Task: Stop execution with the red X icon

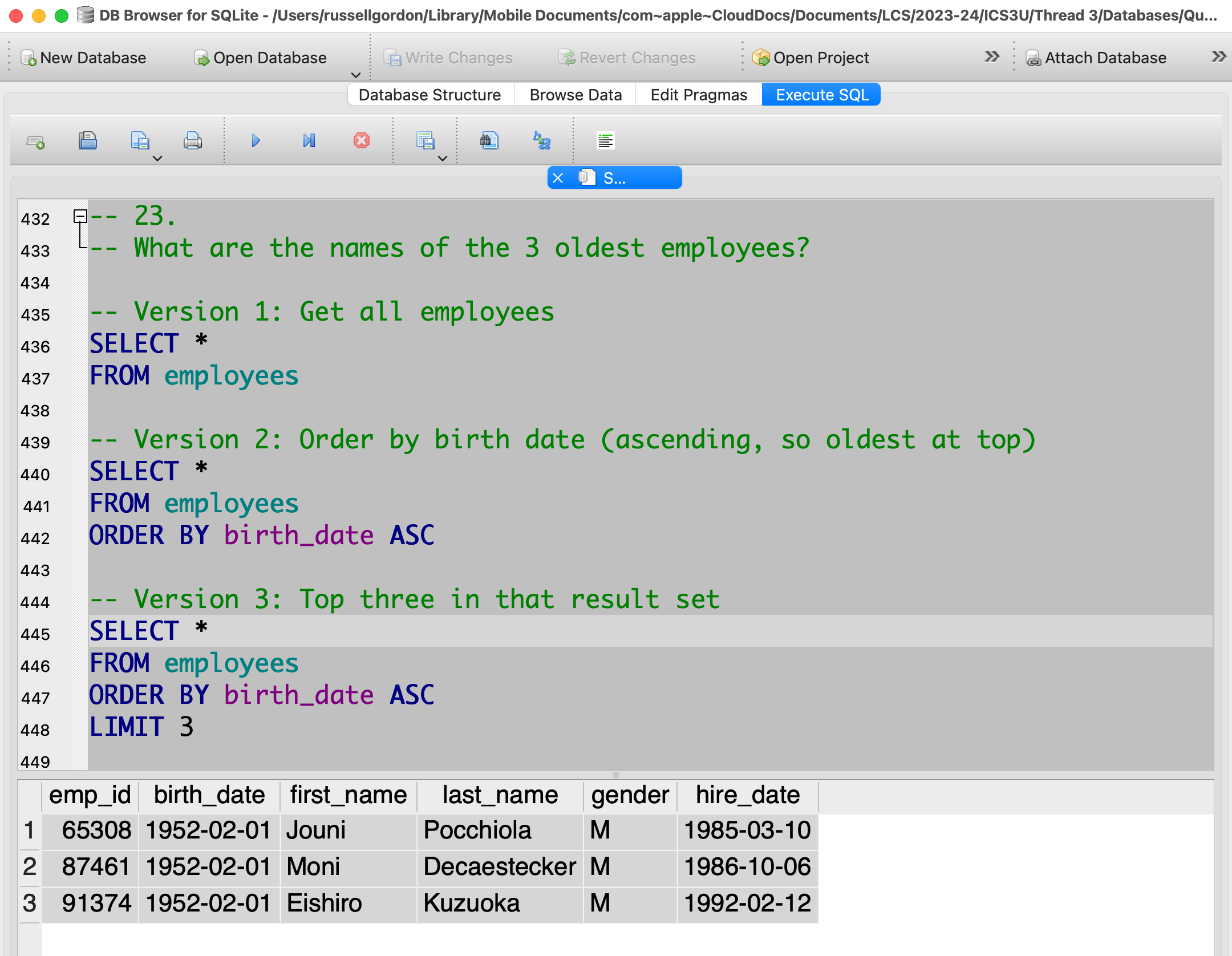Action: [361, 141]
